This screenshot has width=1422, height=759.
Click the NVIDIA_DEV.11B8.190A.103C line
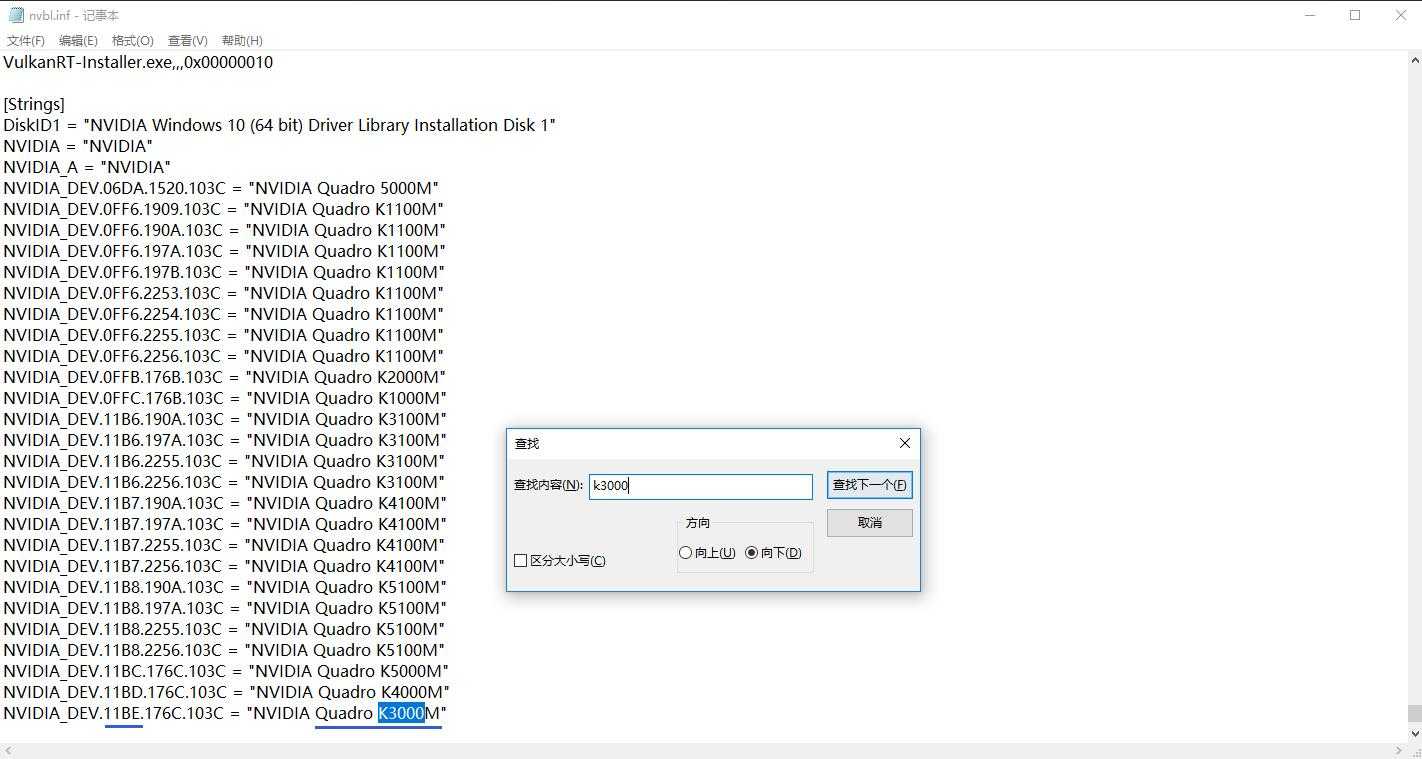(225, 587)
